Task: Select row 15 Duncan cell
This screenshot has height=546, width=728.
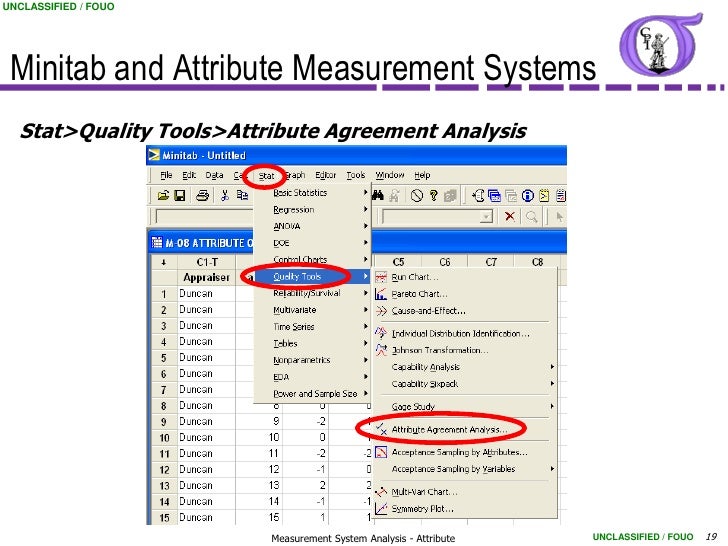Action: [207, 517]
